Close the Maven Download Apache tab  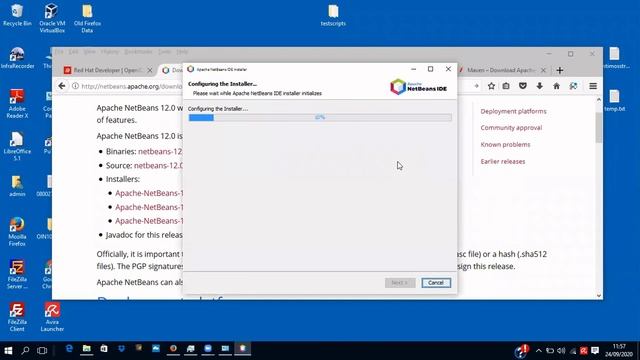[x=543, y=70]
